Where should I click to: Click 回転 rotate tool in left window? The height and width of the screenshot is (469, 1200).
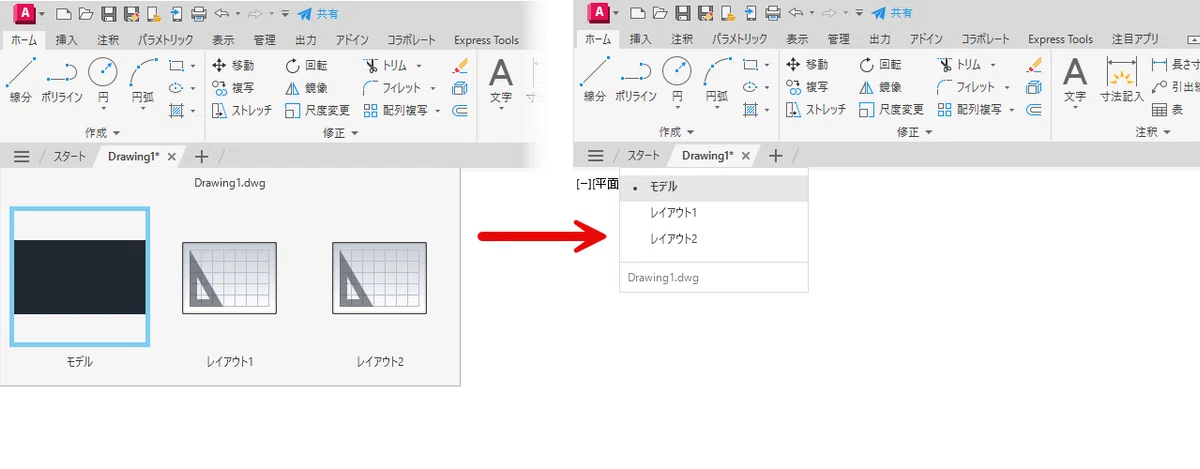point(306,64)
